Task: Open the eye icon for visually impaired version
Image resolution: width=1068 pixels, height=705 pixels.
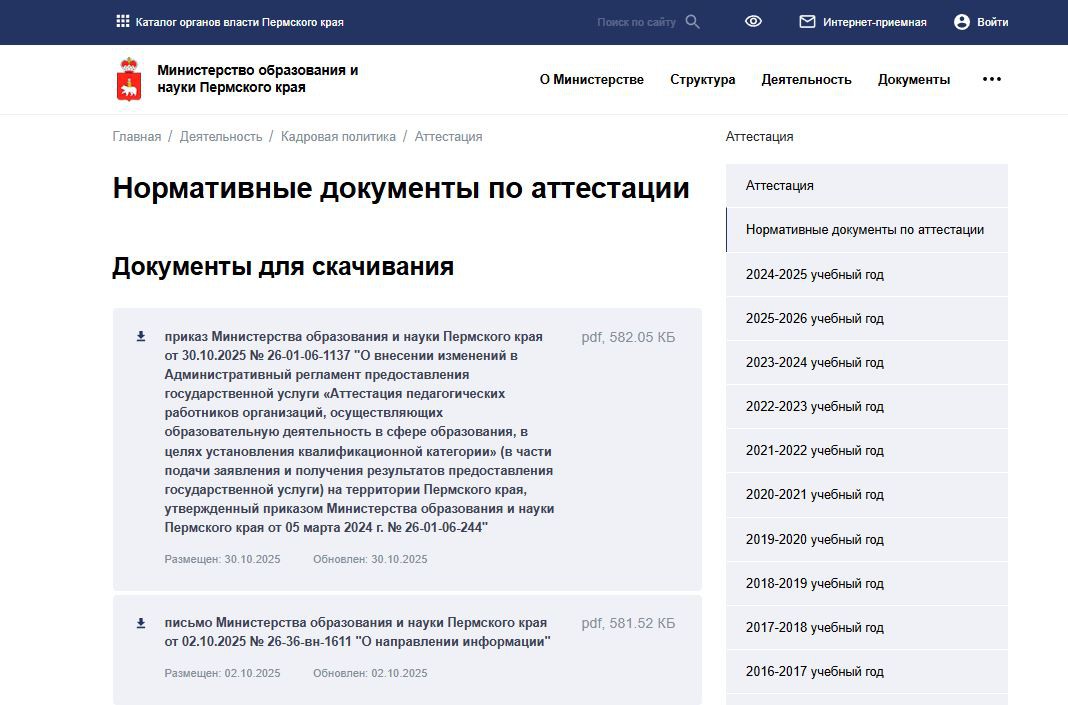Action: click(753, 20)
